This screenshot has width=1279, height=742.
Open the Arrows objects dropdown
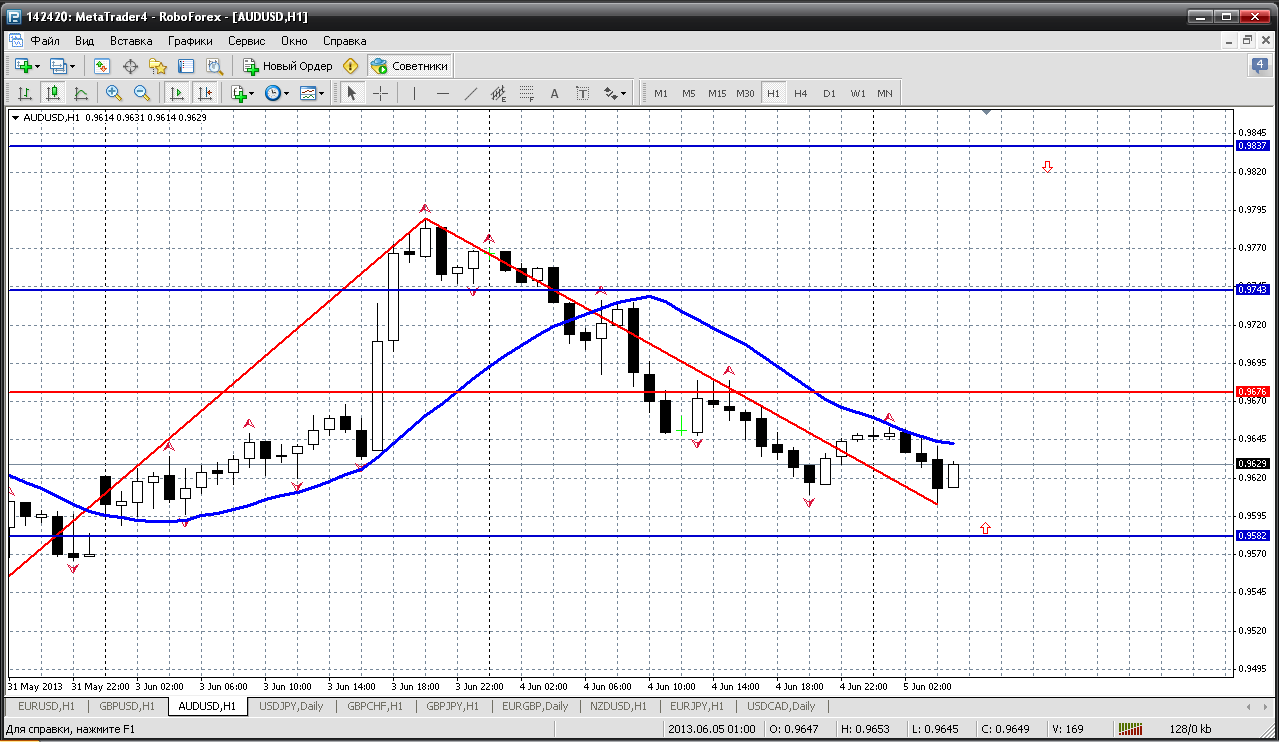(x=615, y=93)
